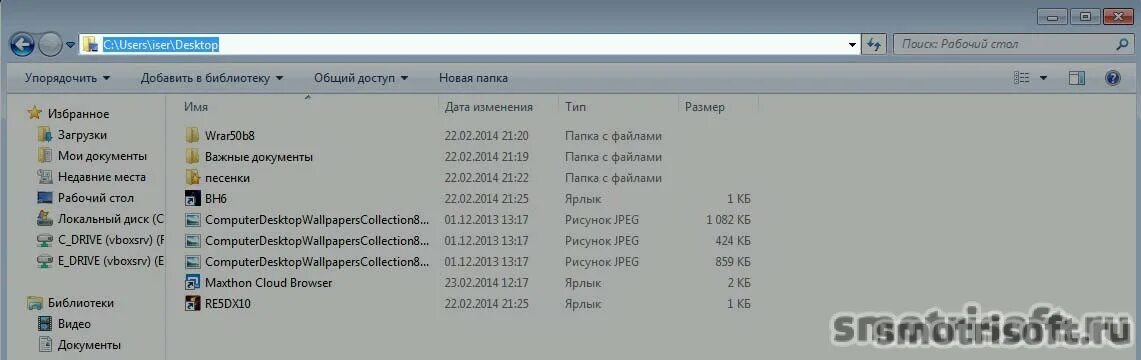Click the Forward navigation arrow button

[50, 45]
